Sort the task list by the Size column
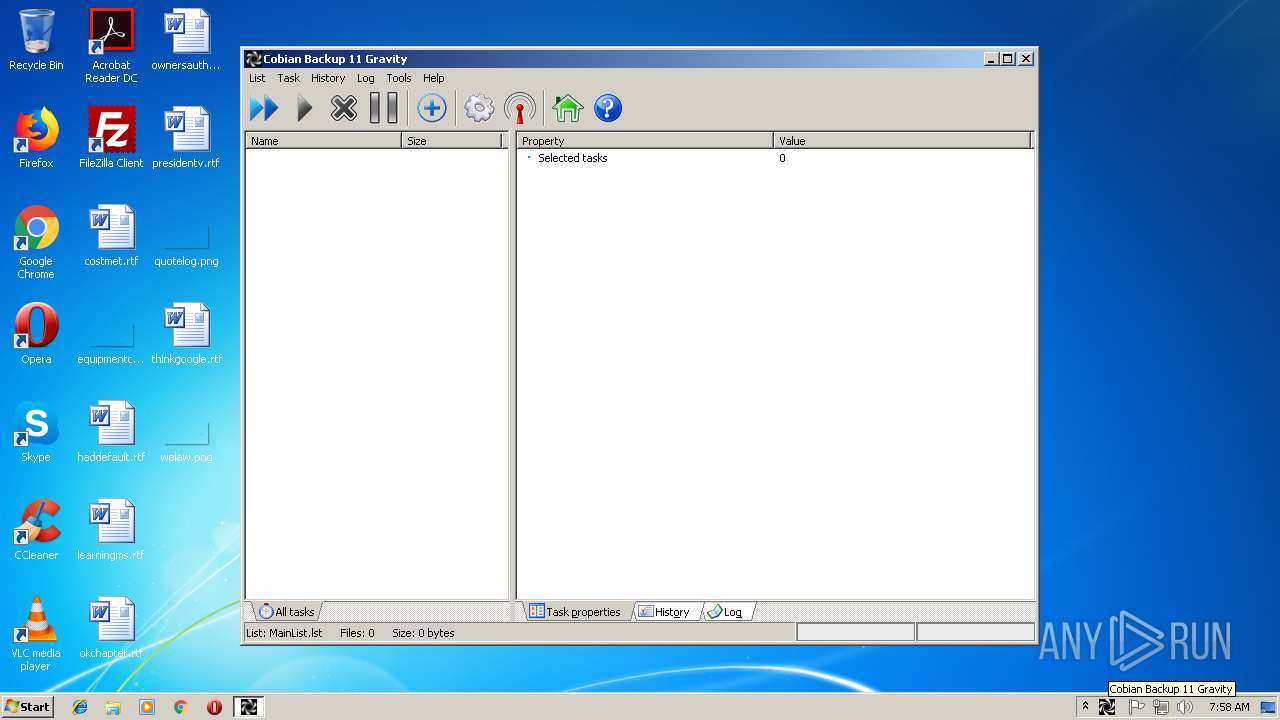 tap(453, 141)
